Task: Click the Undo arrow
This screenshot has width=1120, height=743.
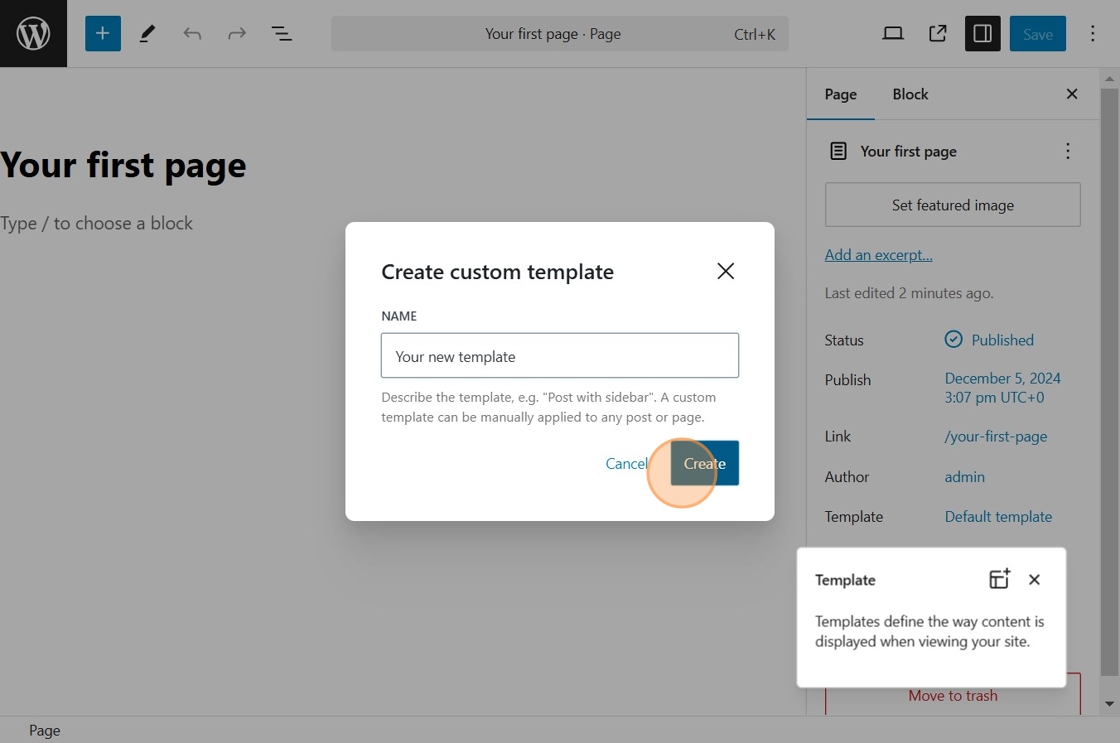Action: 192,34
